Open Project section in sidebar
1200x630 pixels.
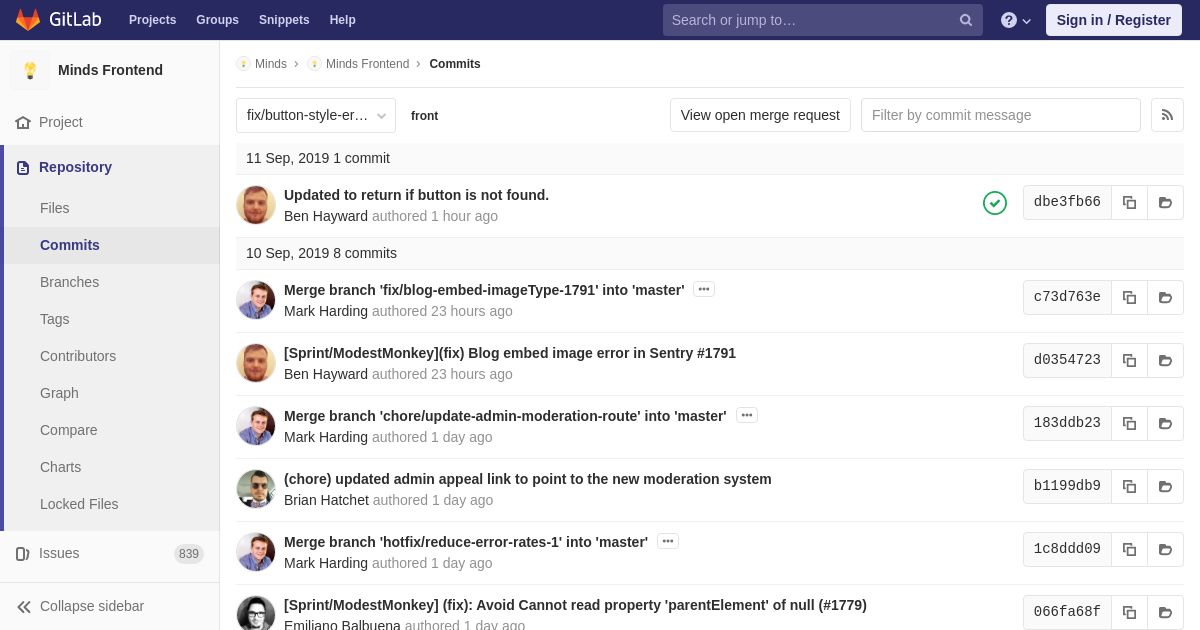click(61, 122)
